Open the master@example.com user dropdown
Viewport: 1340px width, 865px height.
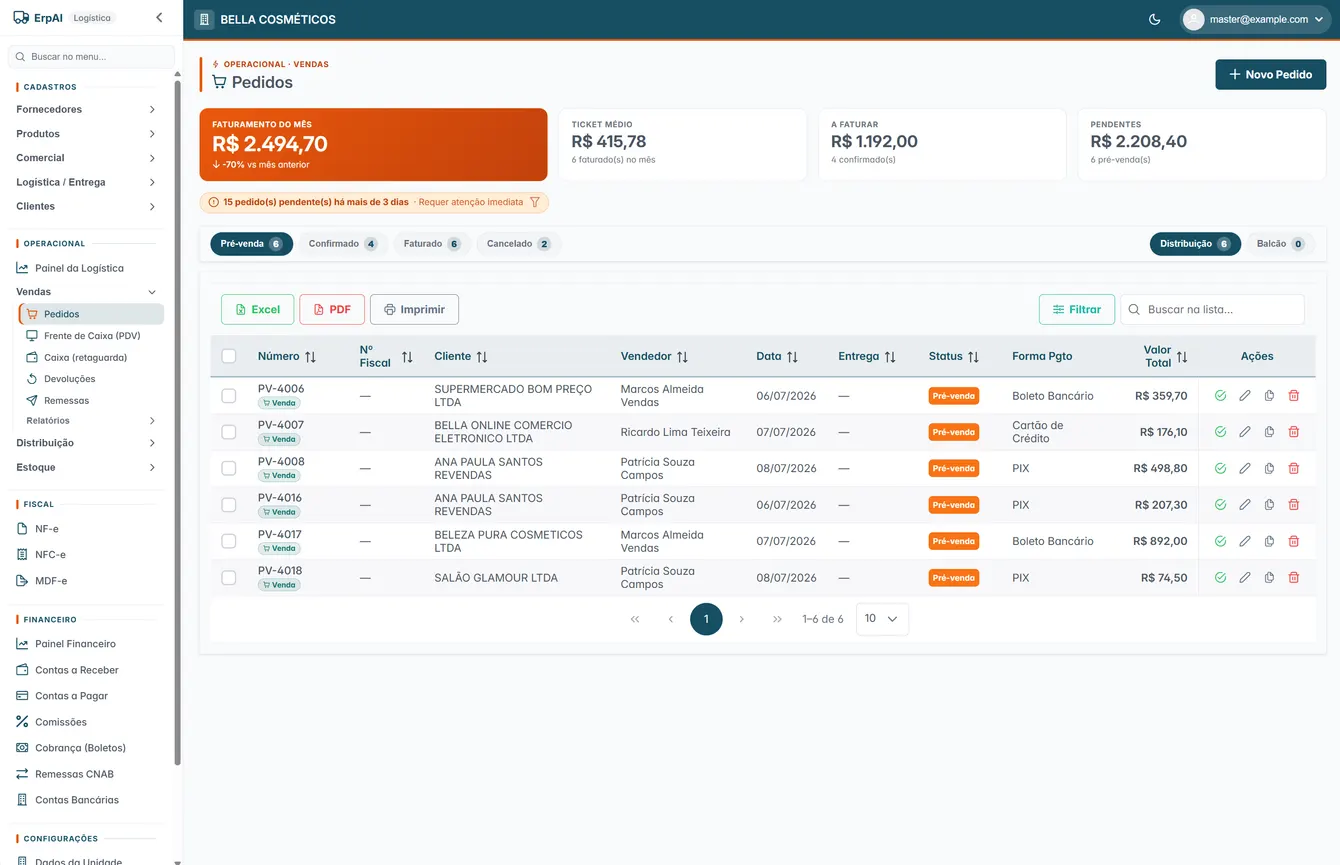pos(1256,19)
